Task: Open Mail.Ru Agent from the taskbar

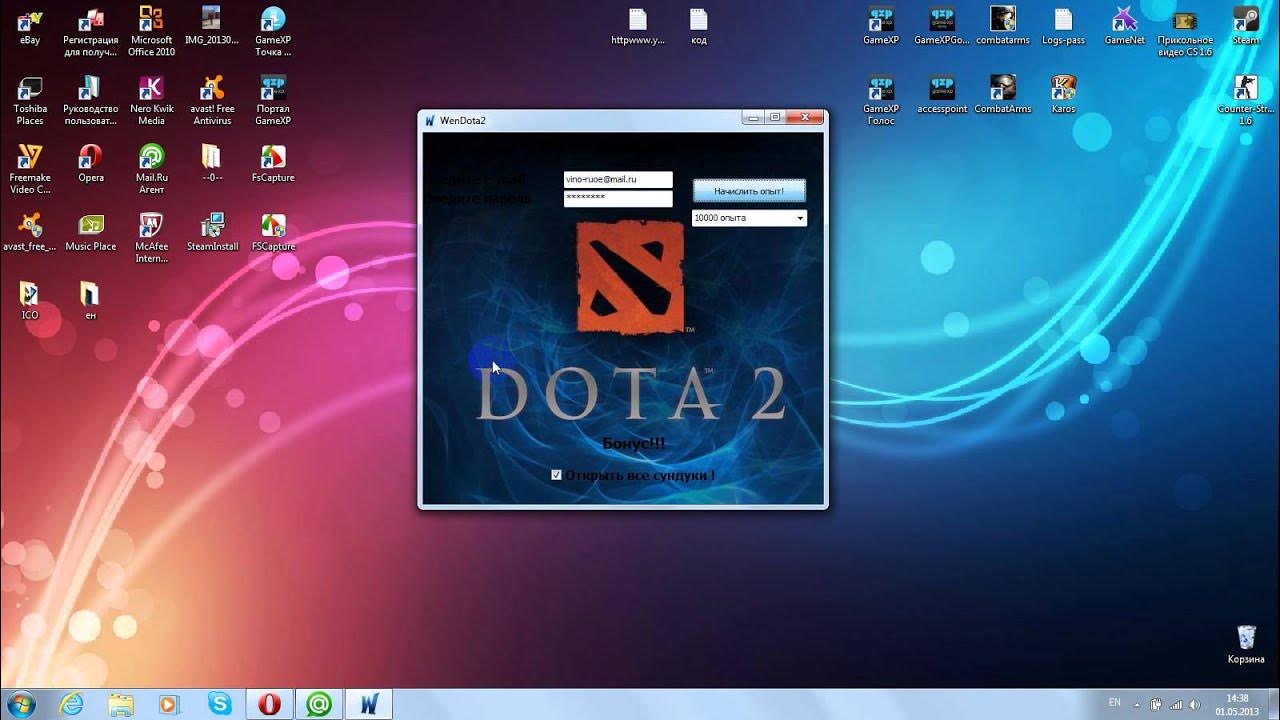Action: coord(319,704)
